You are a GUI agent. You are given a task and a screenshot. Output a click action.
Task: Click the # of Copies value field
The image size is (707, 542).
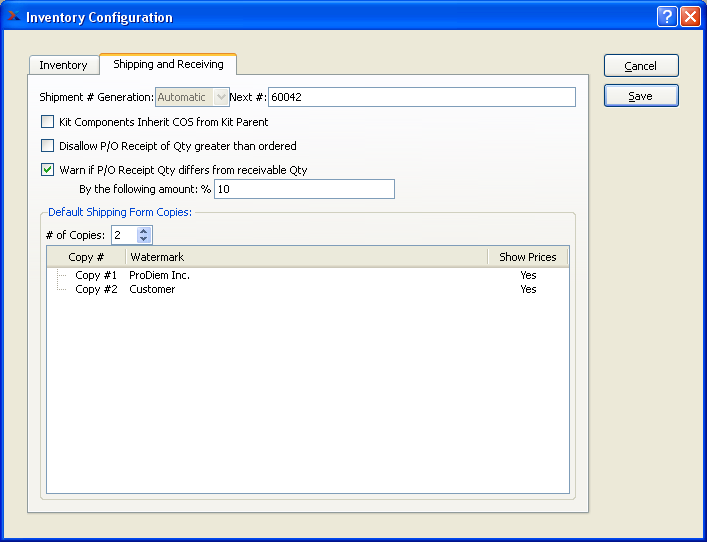(124, 235)
